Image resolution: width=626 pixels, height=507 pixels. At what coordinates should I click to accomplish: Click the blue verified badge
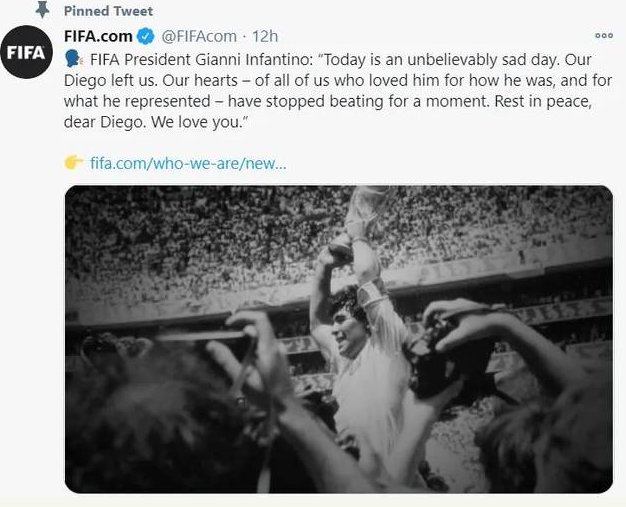coord(145,36)
